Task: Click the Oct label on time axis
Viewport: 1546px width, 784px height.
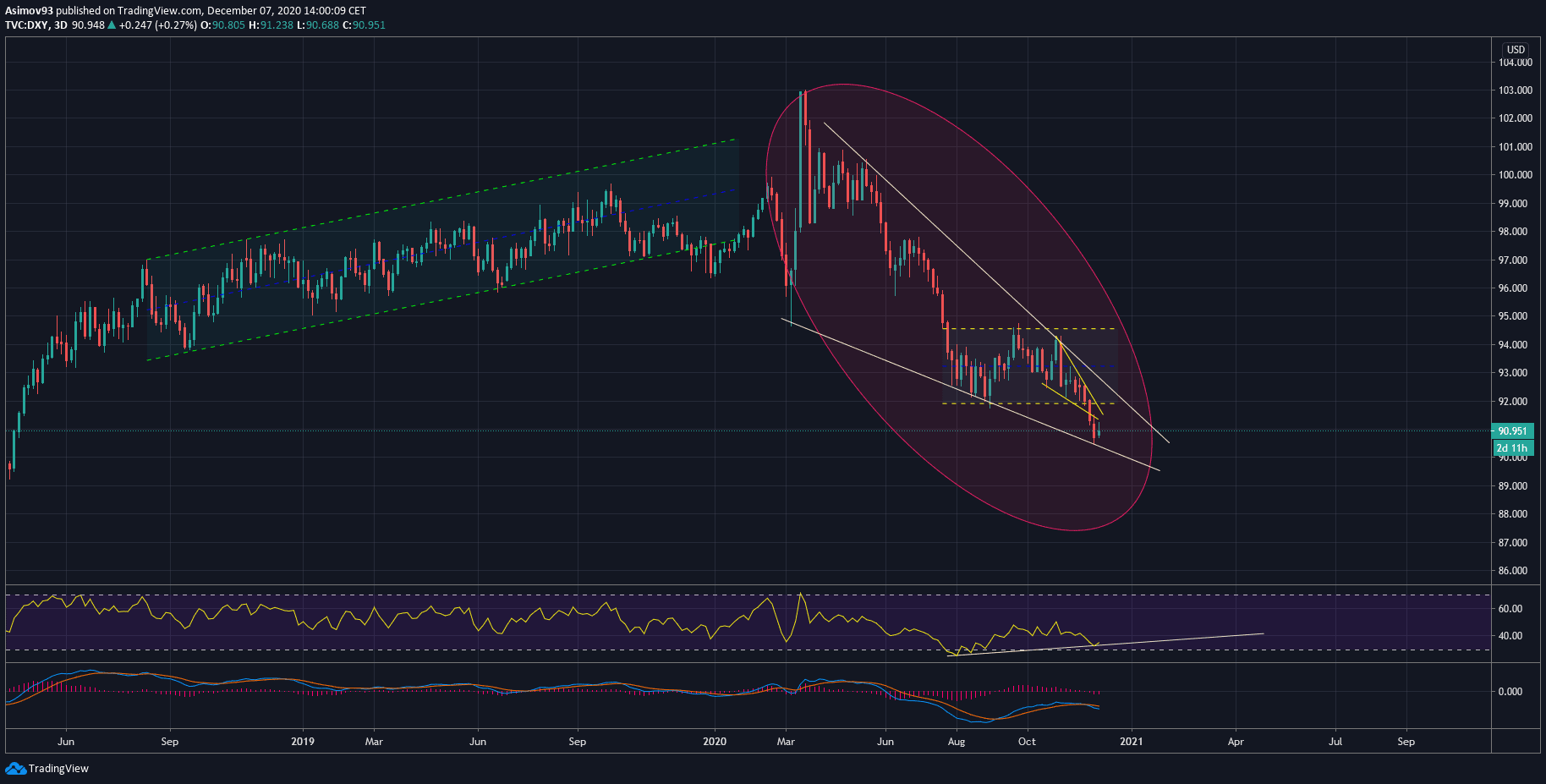Action: 1027,742
